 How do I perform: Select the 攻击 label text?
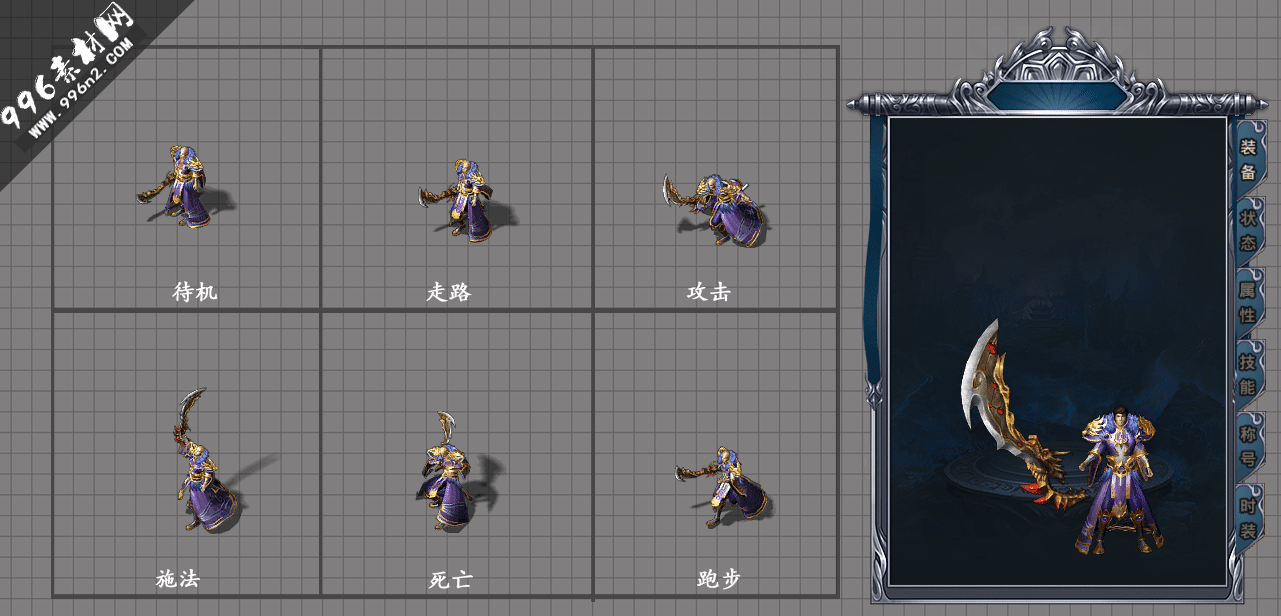coord(709,292)
